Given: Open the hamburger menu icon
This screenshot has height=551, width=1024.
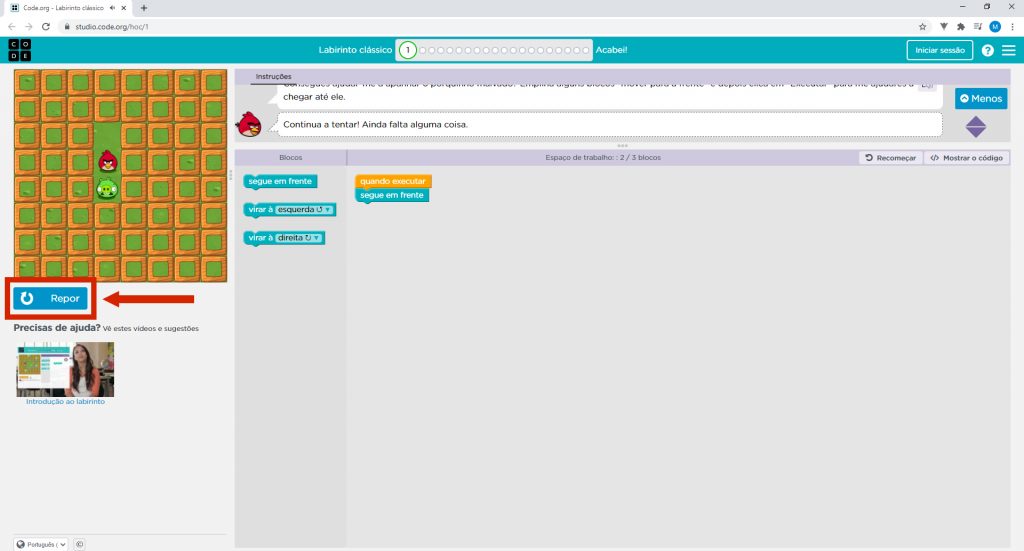Looking at the screenshot, I should 1009,50.
